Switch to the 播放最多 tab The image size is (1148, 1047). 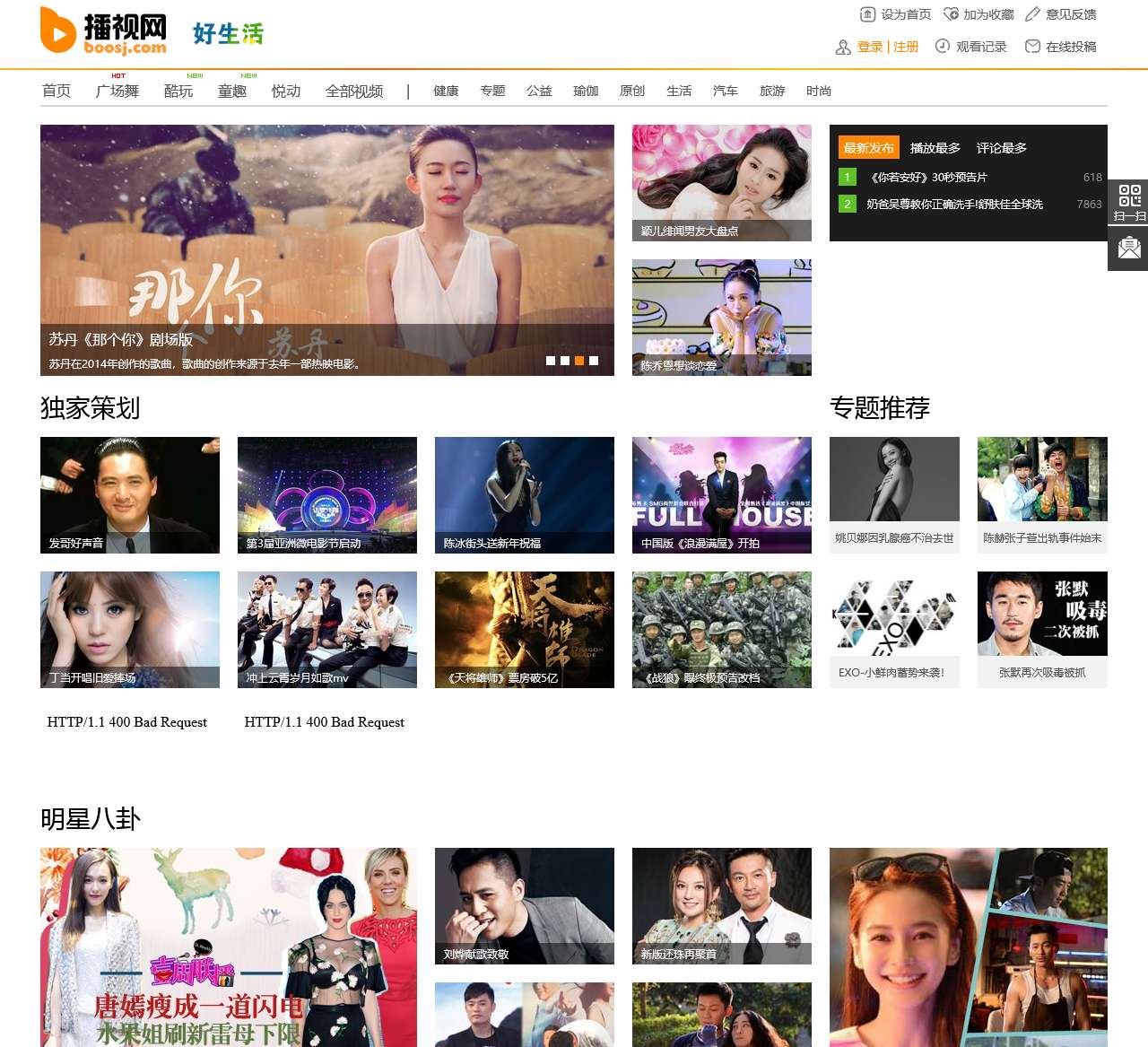click(935, 148)
